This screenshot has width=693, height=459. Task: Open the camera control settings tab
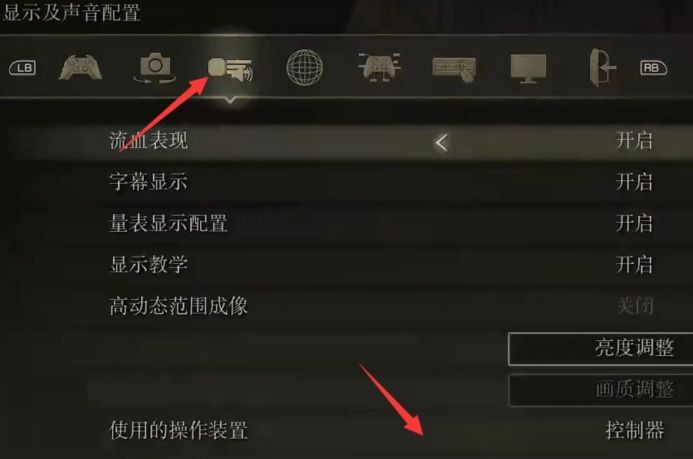pyautogui.click(x=155, y=68)
